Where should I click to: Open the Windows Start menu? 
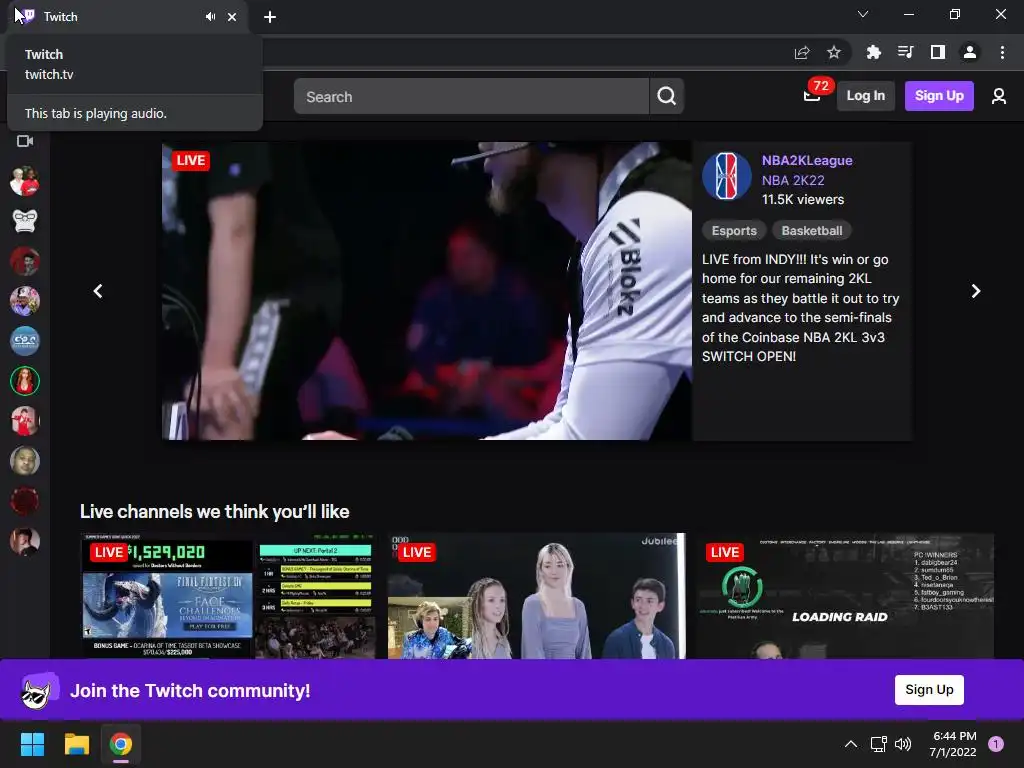click(x=32, y=744)
